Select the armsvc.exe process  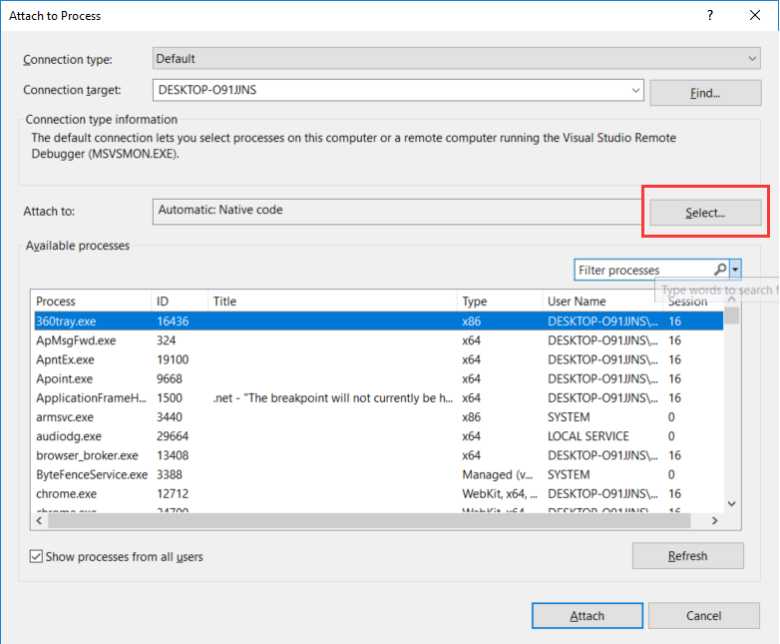pos(65,417)
